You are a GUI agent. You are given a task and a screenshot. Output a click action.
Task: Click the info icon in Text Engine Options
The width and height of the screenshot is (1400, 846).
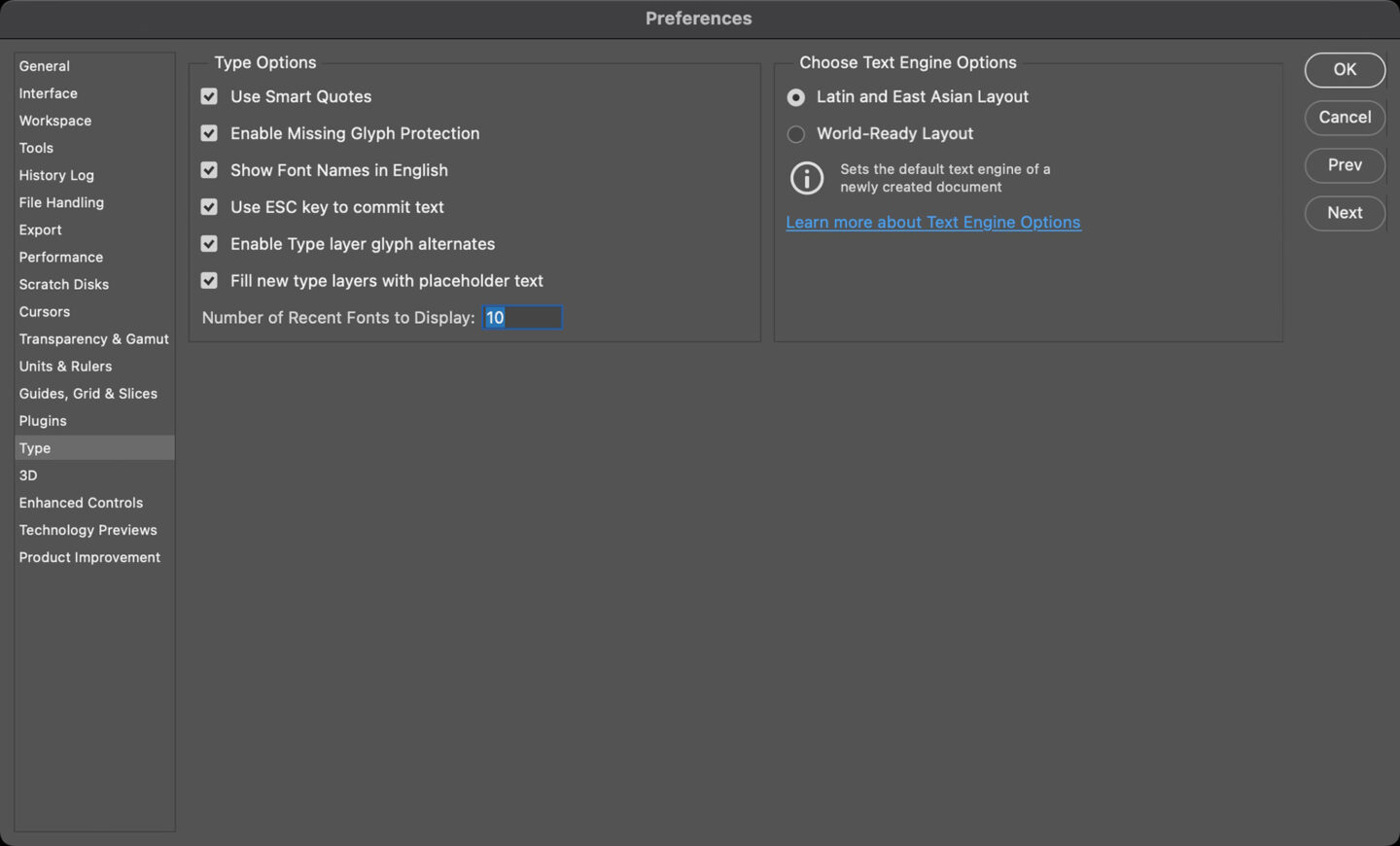tap(807, 178)
